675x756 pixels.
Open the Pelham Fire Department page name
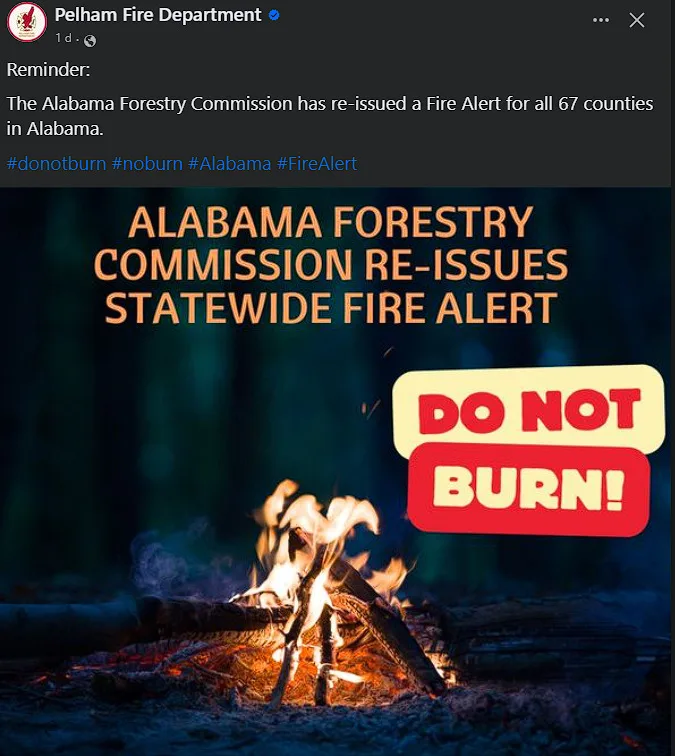[158, 15]
